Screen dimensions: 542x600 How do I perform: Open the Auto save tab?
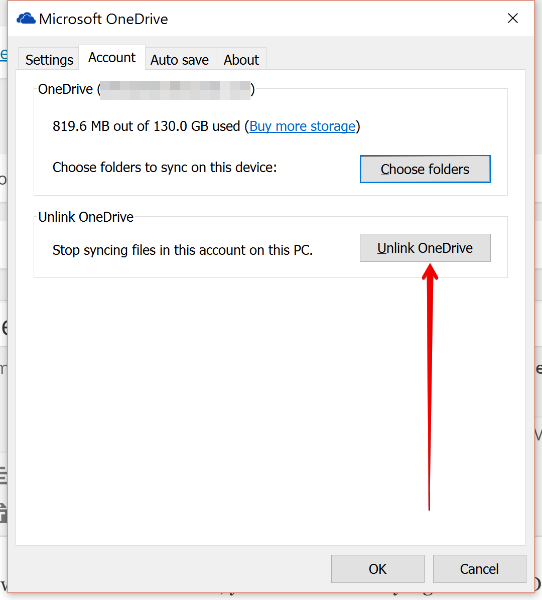(179, 60)
